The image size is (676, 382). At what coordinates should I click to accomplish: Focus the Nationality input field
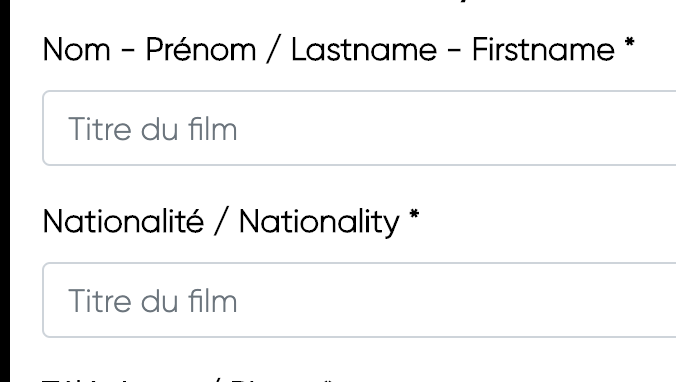[x=359, y=300]
